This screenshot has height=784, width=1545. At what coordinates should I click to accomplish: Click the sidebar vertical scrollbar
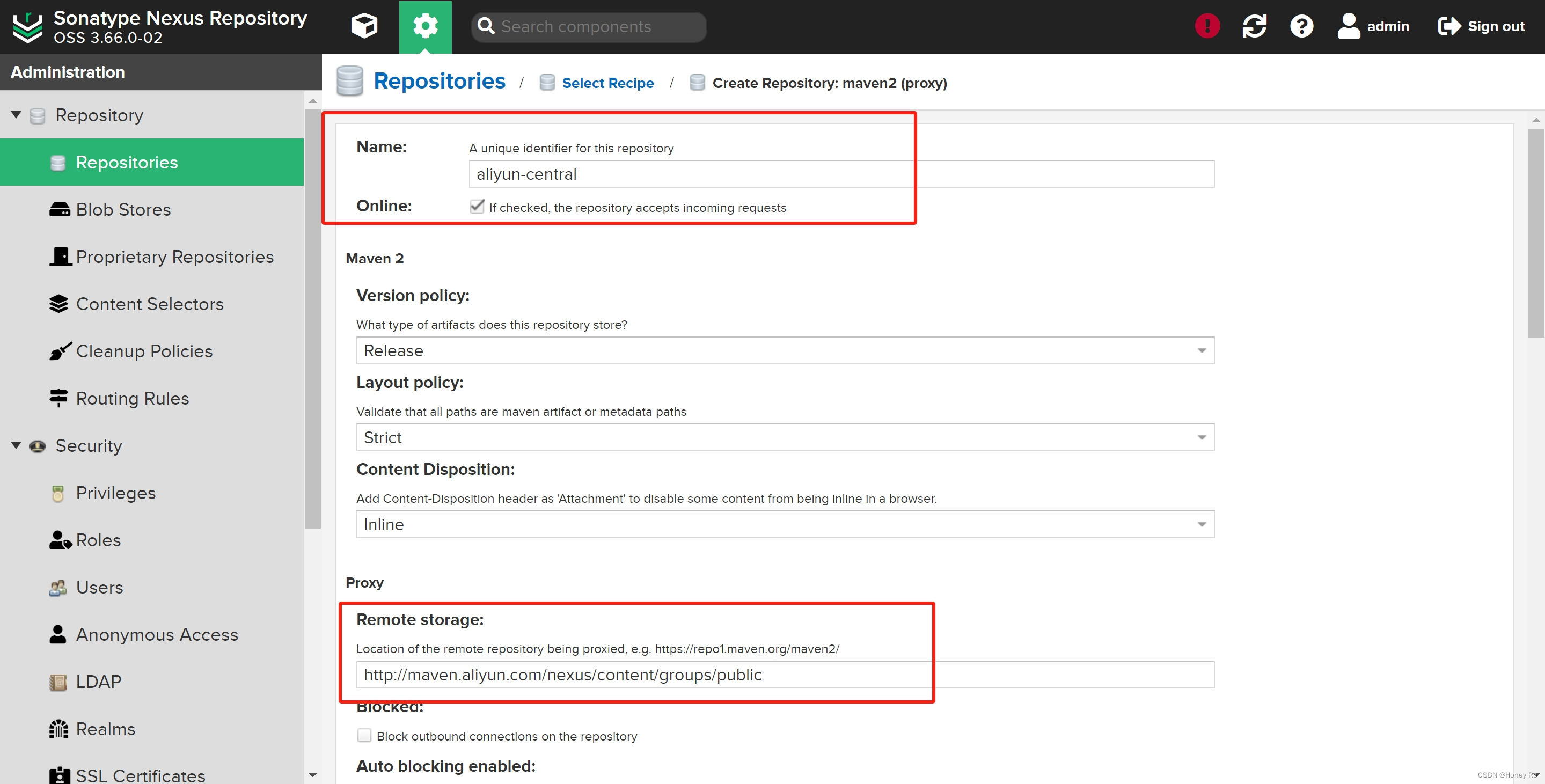(x=312, y=318)
